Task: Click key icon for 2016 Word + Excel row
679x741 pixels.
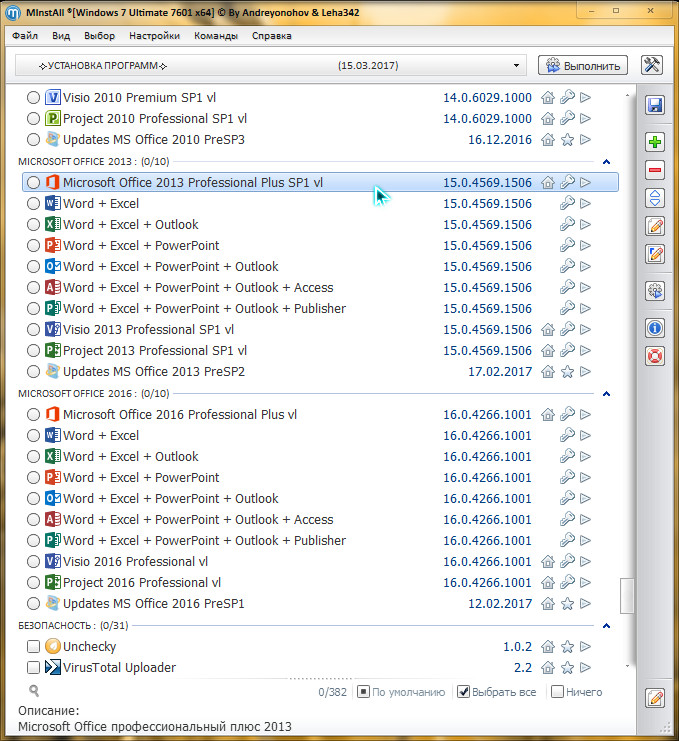Action: [x=567, y=435]
